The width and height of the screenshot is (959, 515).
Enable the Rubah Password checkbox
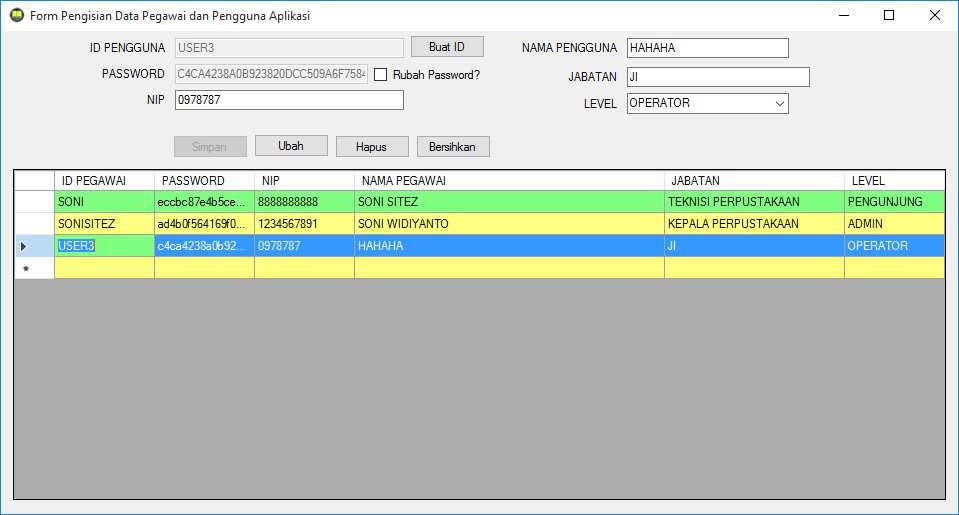pyautogui.click(x=381, y=74)
